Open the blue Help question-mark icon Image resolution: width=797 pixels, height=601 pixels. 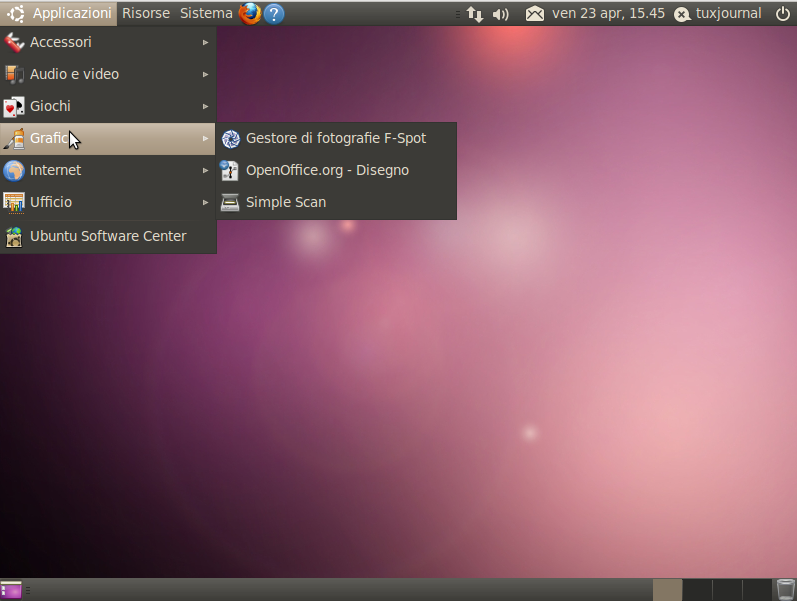[274, 14]
